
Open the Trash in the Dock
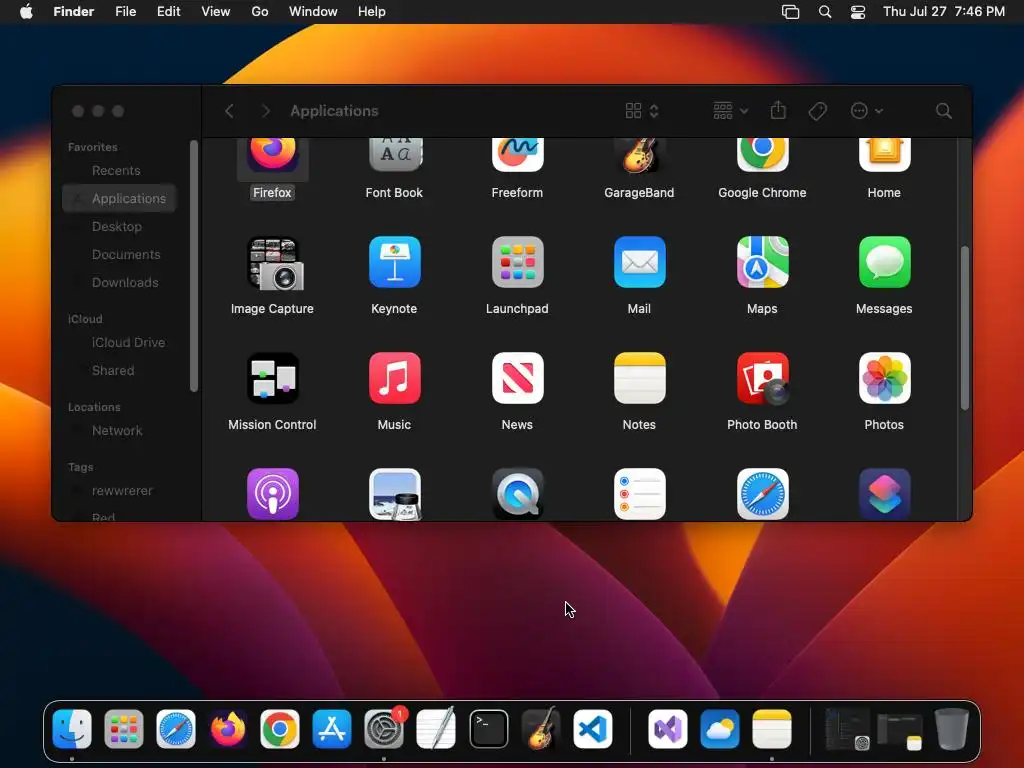pos(952,729)
